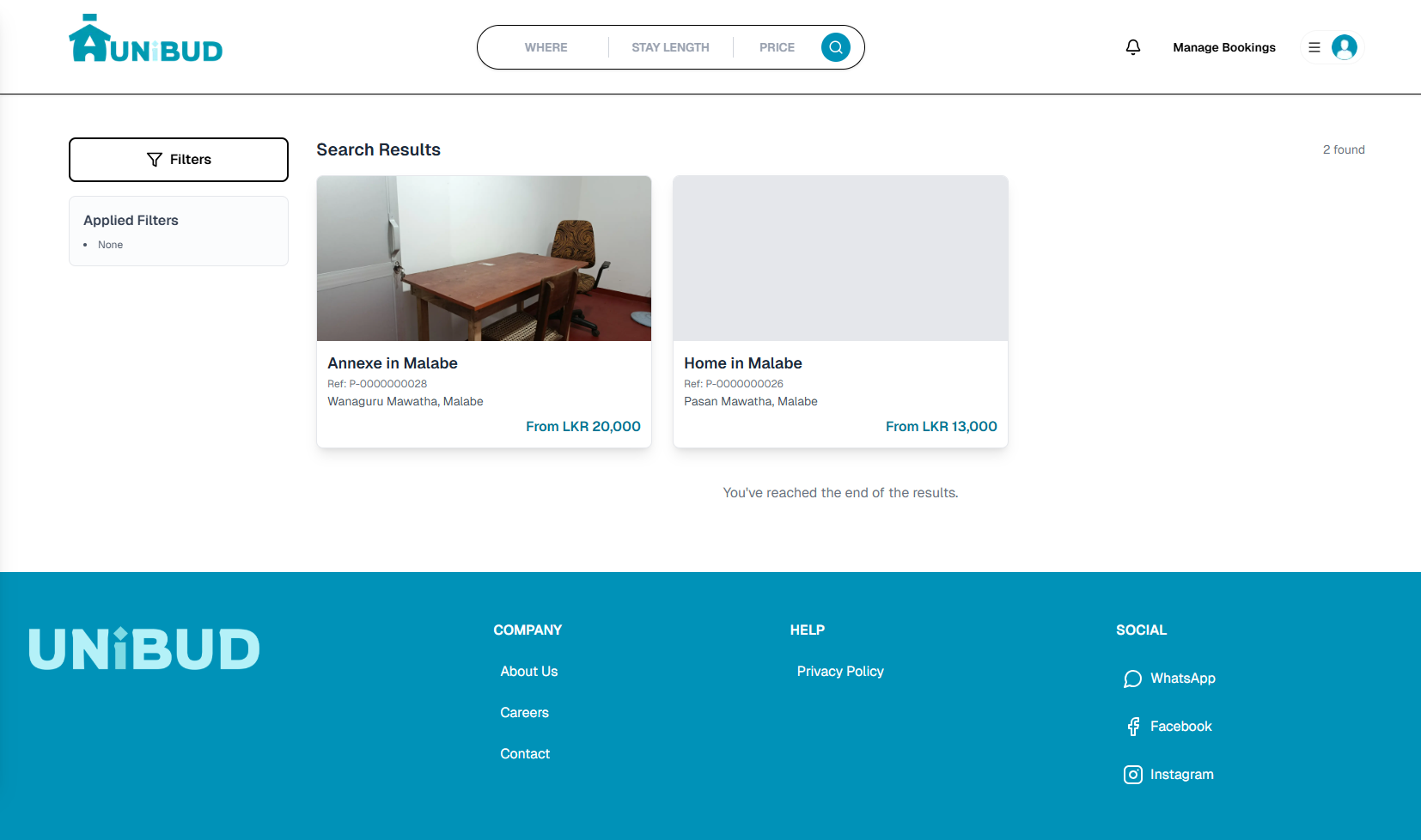Screen dimensions: 1421x840
Task: Open the STAY LENGTH selector
Action: (670, 47)
